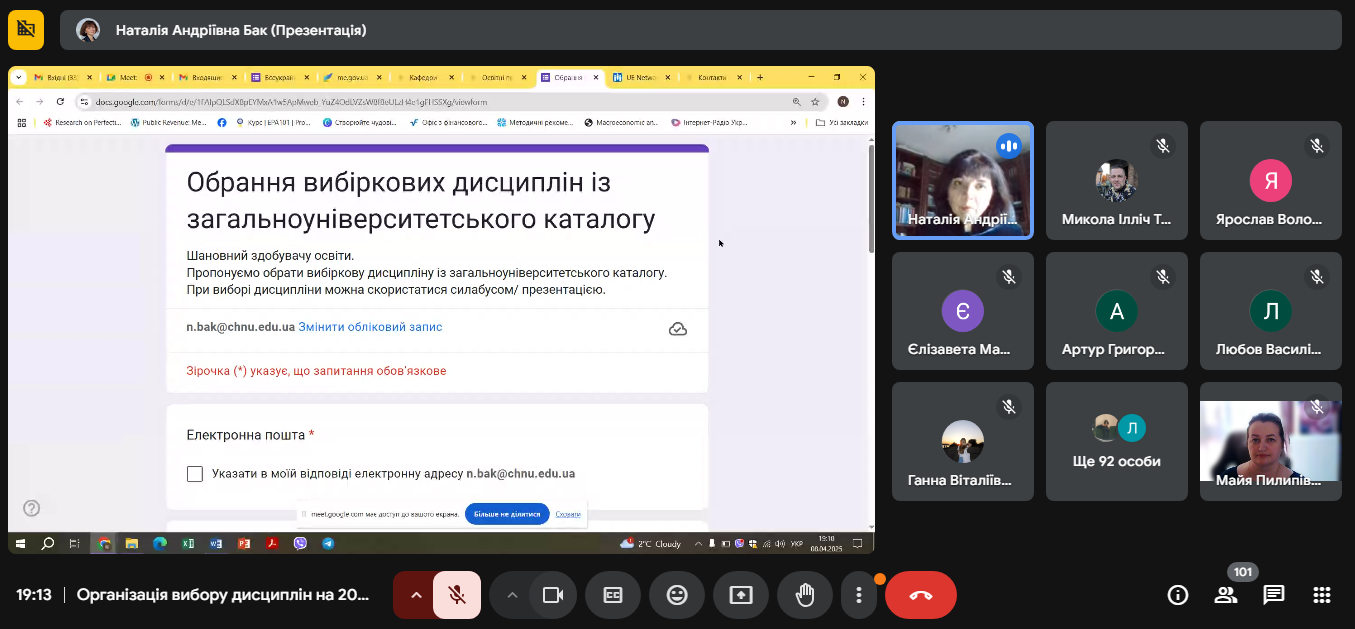Open the Ще 92 особи tile

pyautogui.click(x=1117, y=441)
